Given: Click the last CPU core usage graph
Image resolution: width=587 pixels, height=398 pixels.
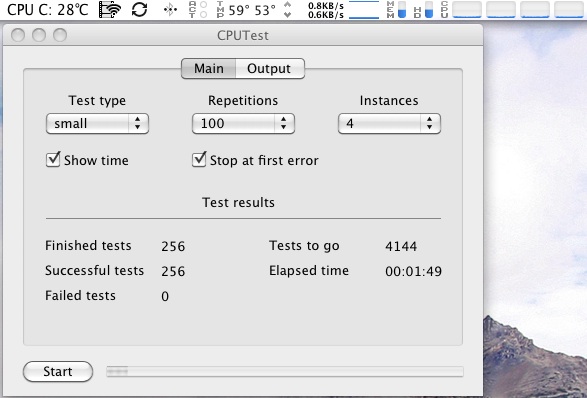Looking at the screenshot, I should click(569, 10).
